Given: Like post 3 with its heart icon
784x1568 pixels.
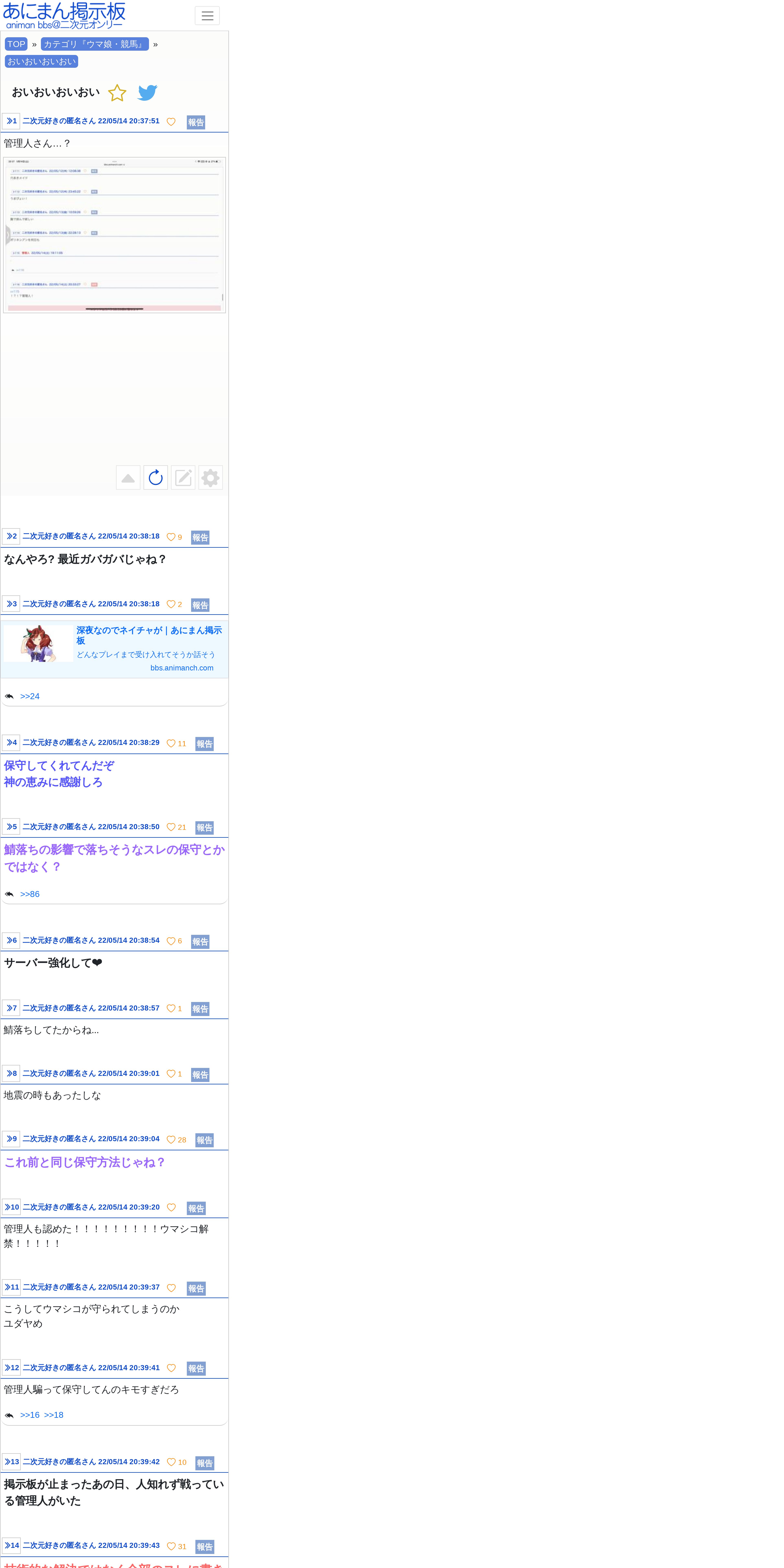Looking at the screenshot, I should coord(171,604).
